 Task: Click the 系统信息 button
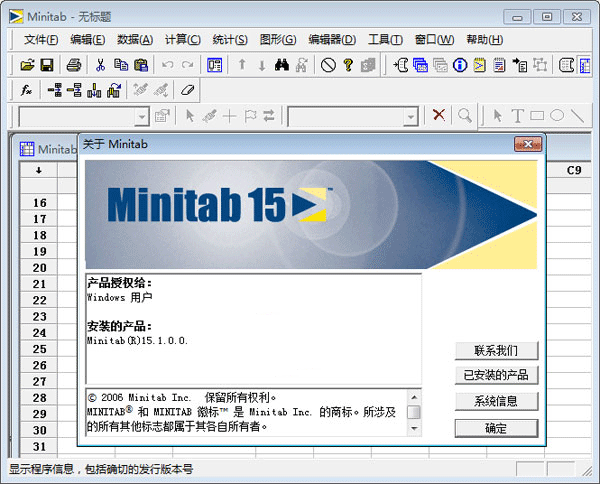pyautogui.click(x=496, y=401)
